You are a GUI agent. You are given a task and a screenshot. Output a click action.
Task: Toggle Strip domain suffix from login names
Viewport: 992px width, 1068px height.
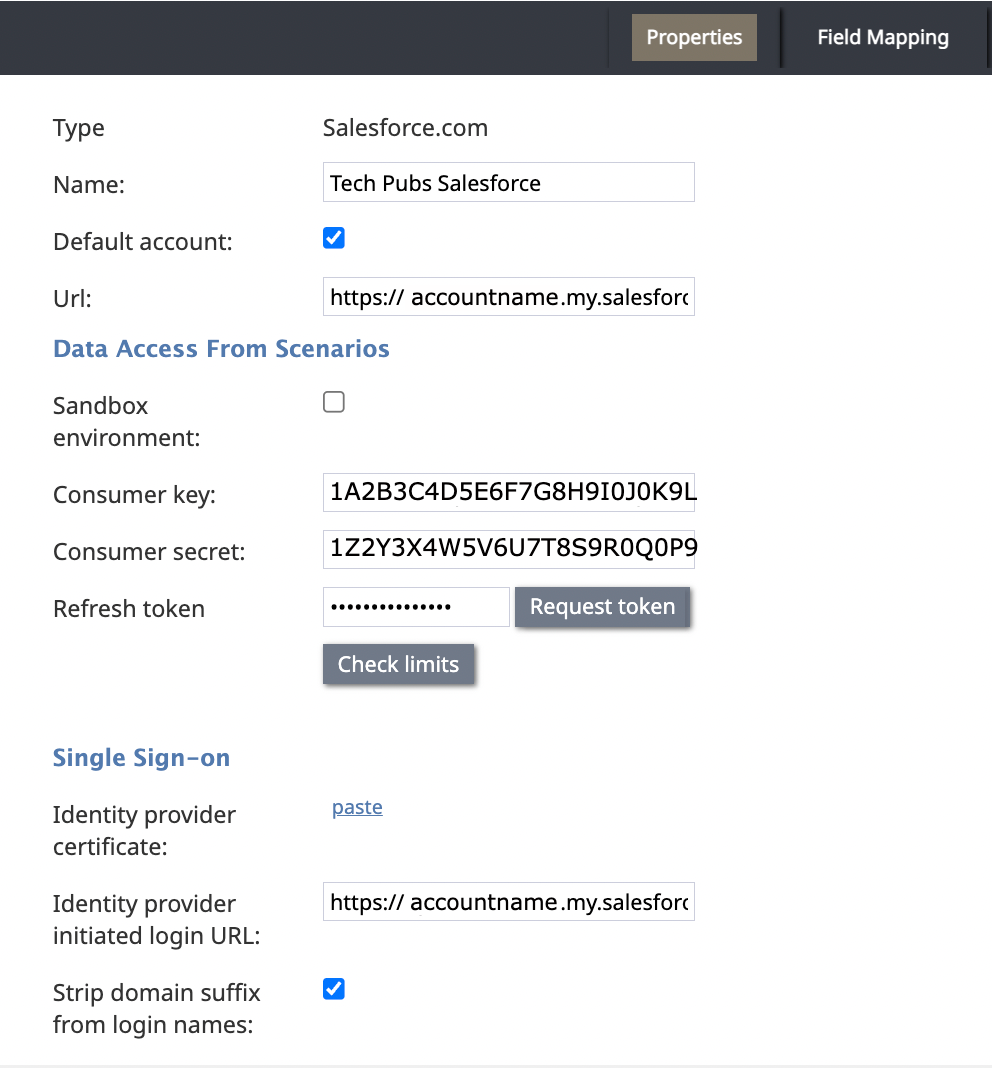pyautogui.click(x=334, y=989)
